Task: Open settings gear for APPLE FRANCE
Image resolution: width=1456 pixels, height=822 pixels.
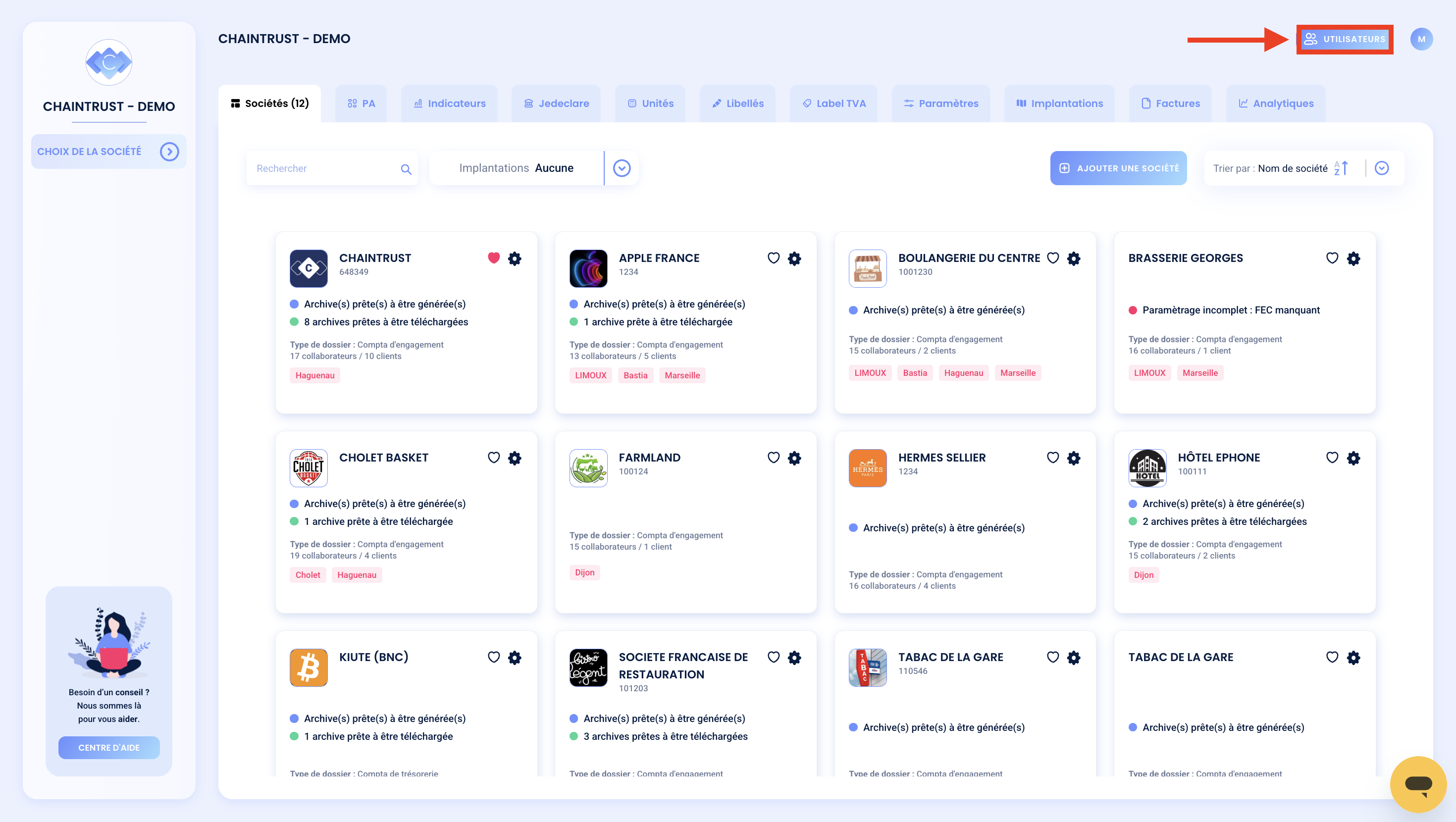Action: click(x=794, y=258)
